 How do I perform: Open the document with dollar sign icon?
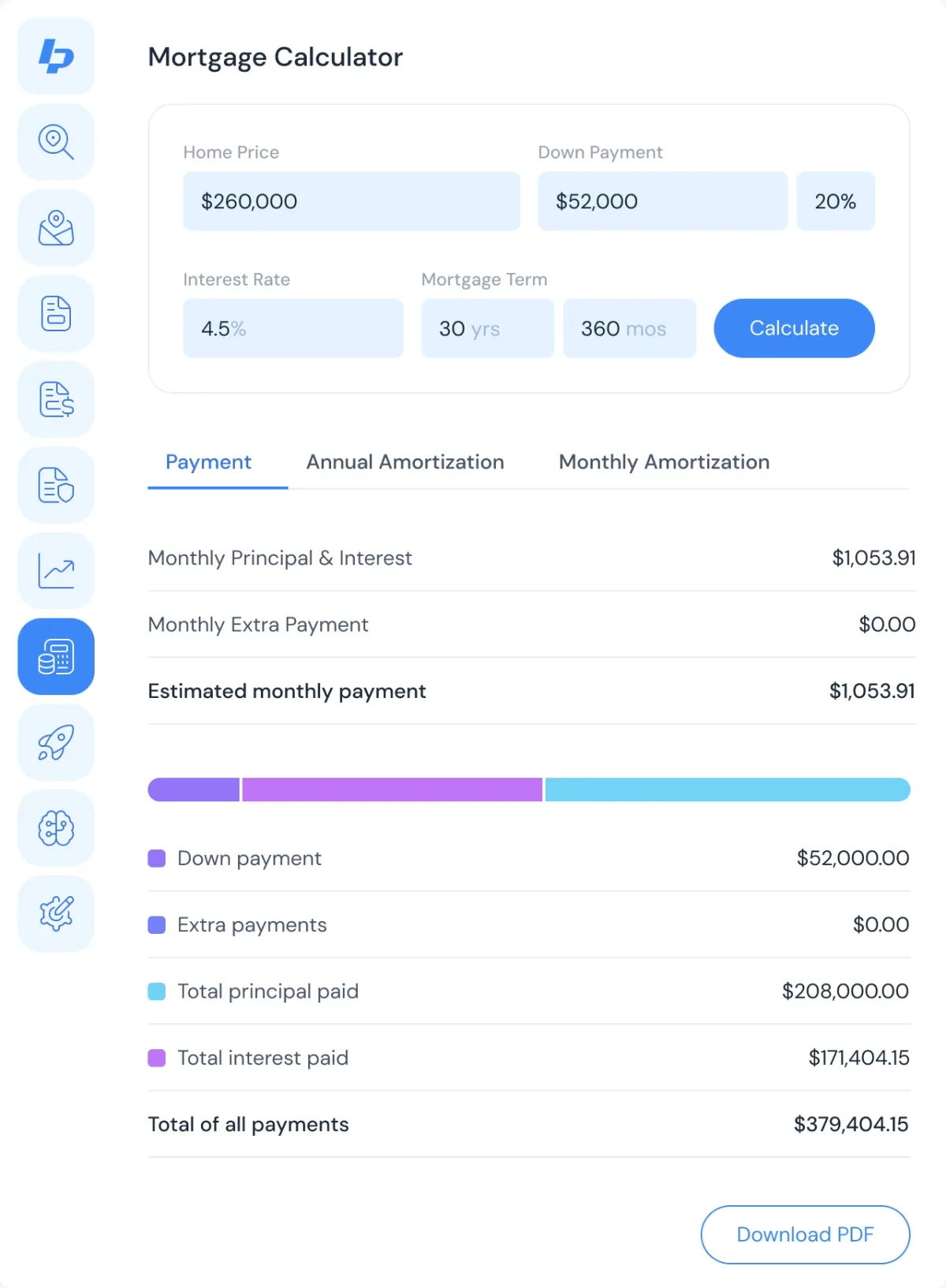tap(56, 399)
